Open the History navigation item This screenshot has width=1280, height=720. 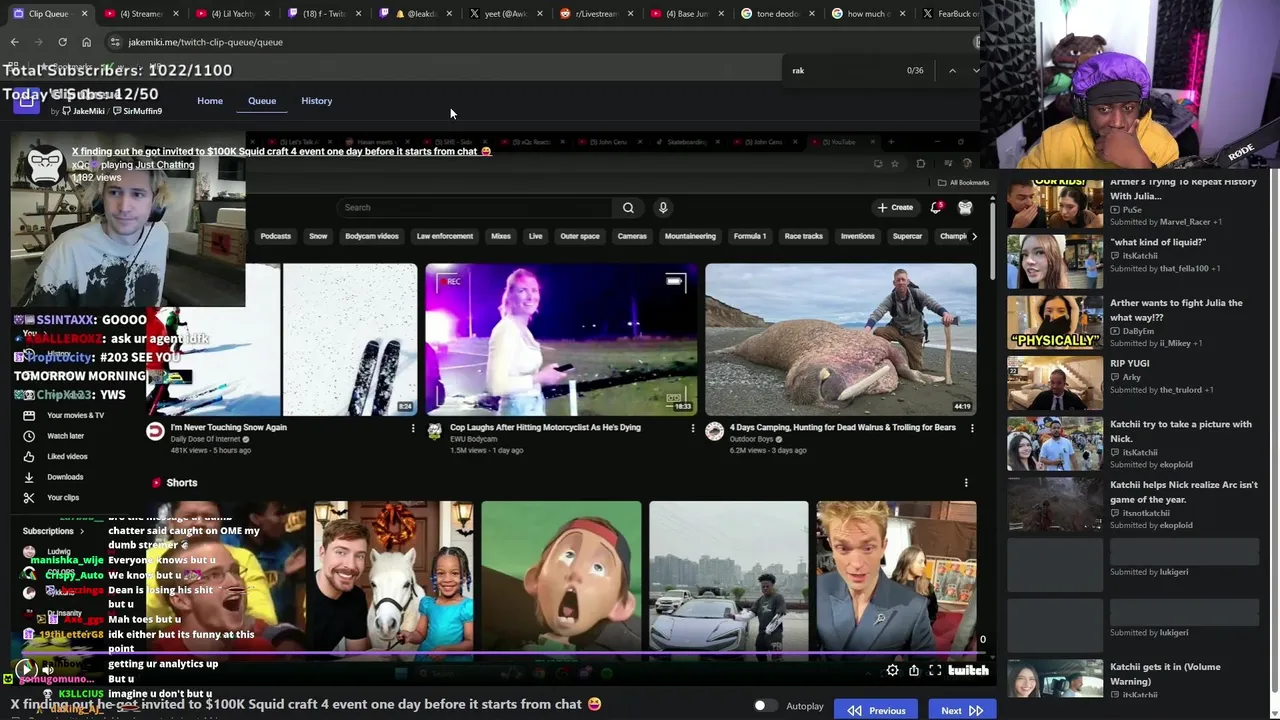coord(317,101)
